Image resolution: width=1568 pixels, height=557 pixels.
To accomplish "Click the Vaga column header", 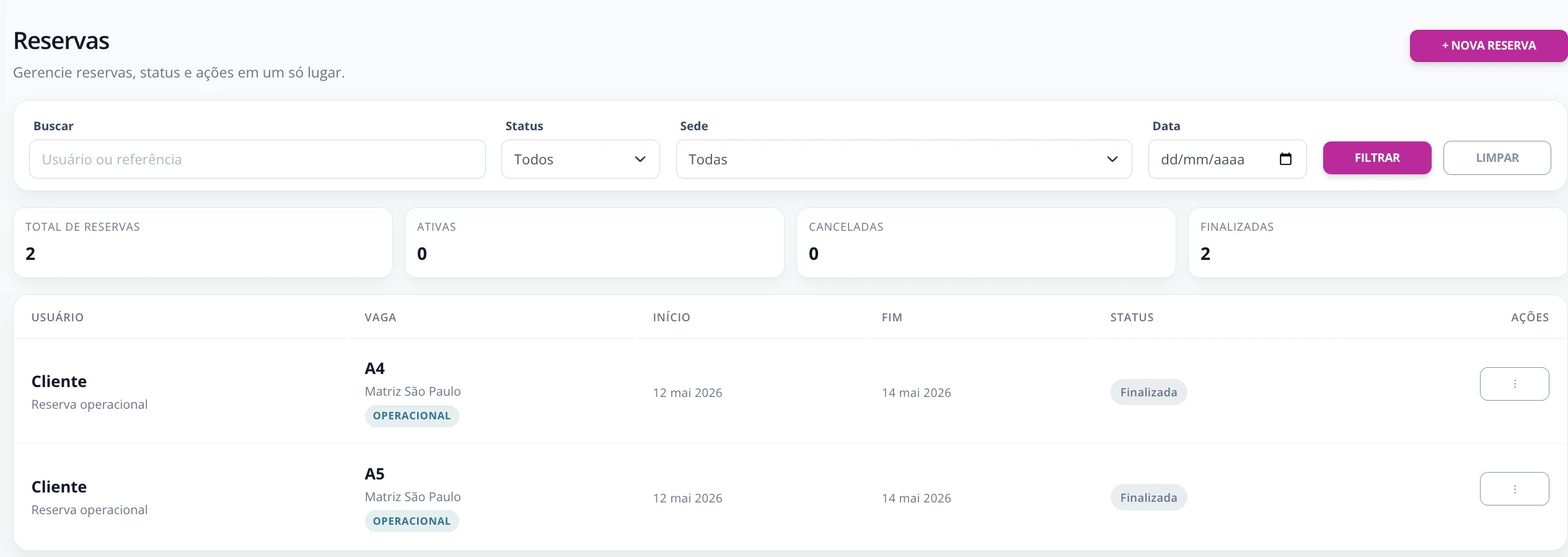I will pos(381,318).
